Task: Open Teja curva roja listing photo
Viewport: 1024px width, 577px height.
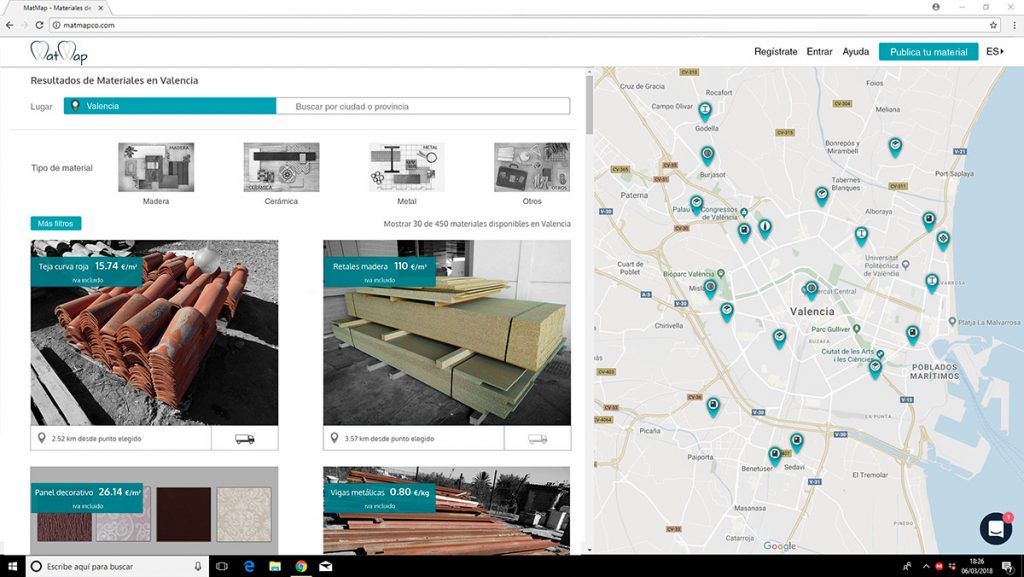Action: pos(154,333)
